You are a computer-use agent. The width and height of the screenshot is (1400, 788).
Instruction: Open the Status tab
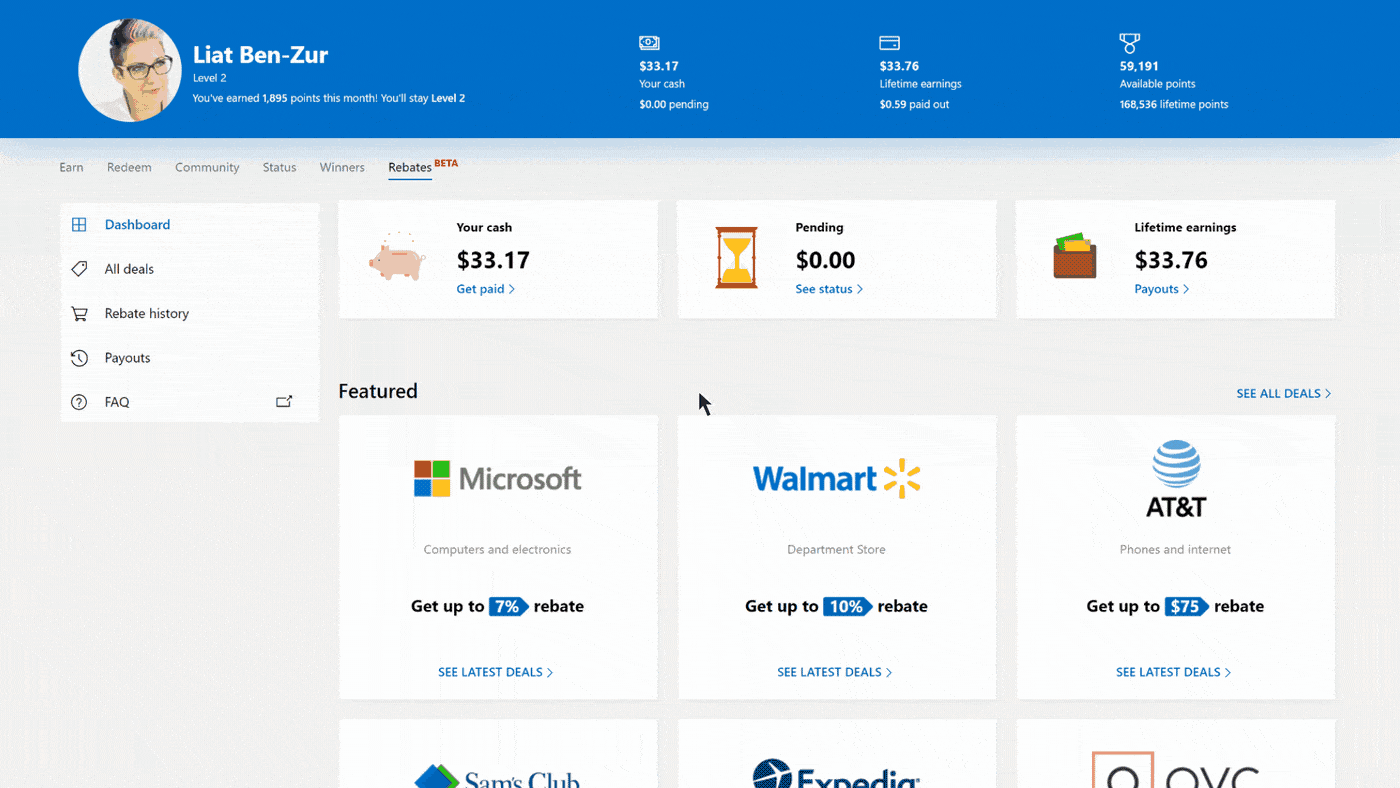coord(279,167)
